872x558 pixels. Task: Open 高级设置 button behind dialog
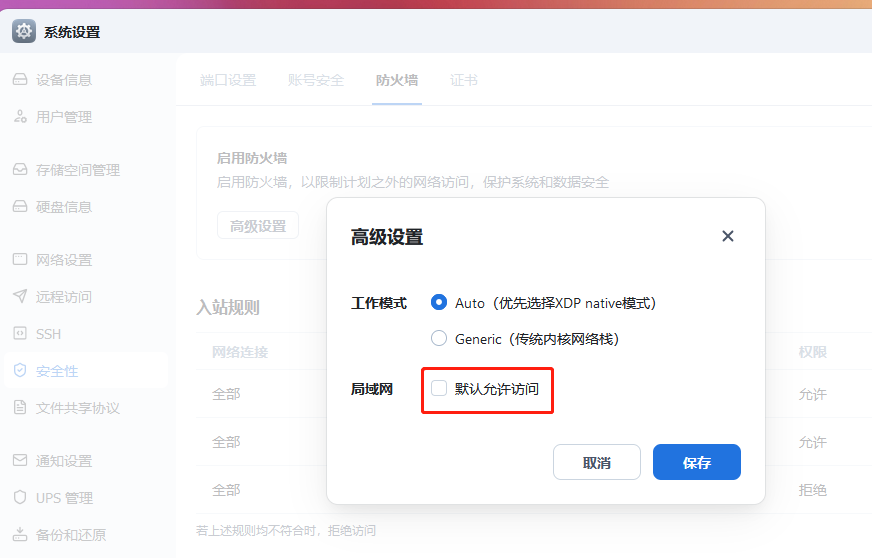click(x=258, y=226)
